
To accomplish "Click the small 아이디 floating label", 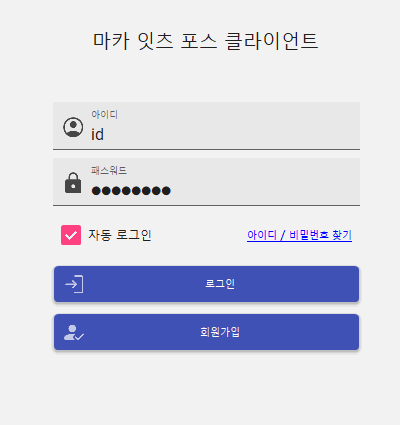I will pos(104,114).
